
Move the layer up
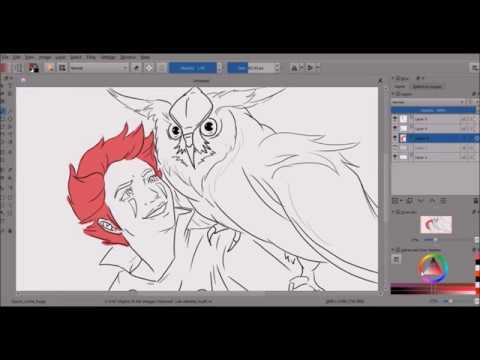(432, 201)
